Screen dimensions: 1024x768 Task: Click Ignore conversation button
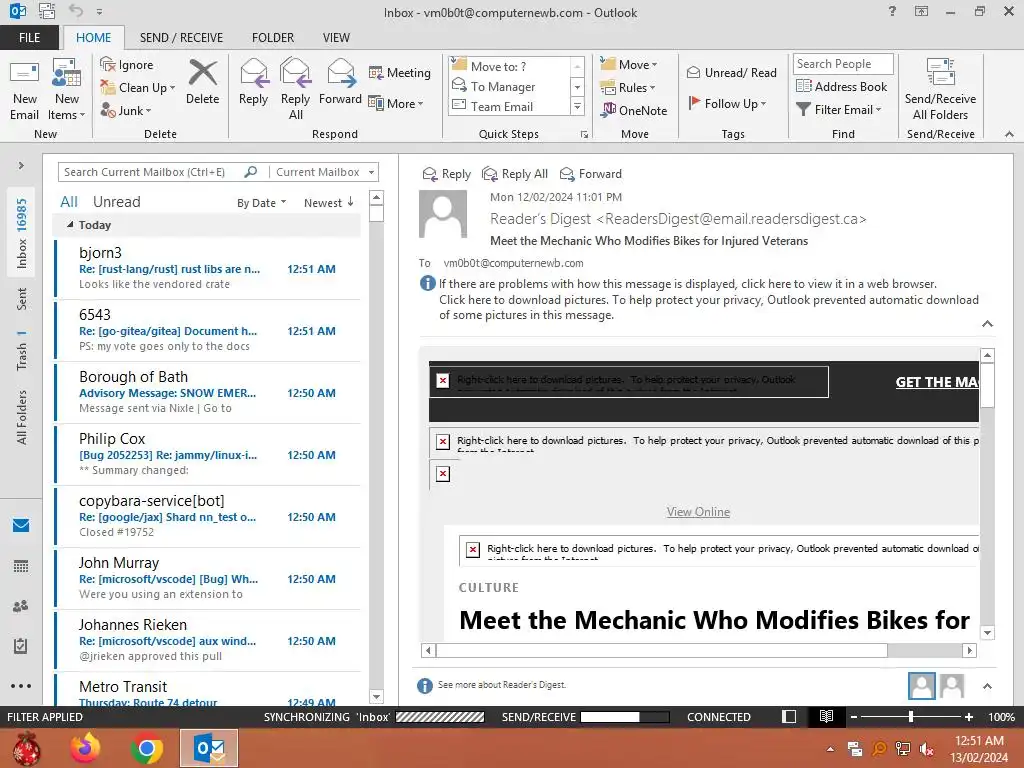coord(127,65)
